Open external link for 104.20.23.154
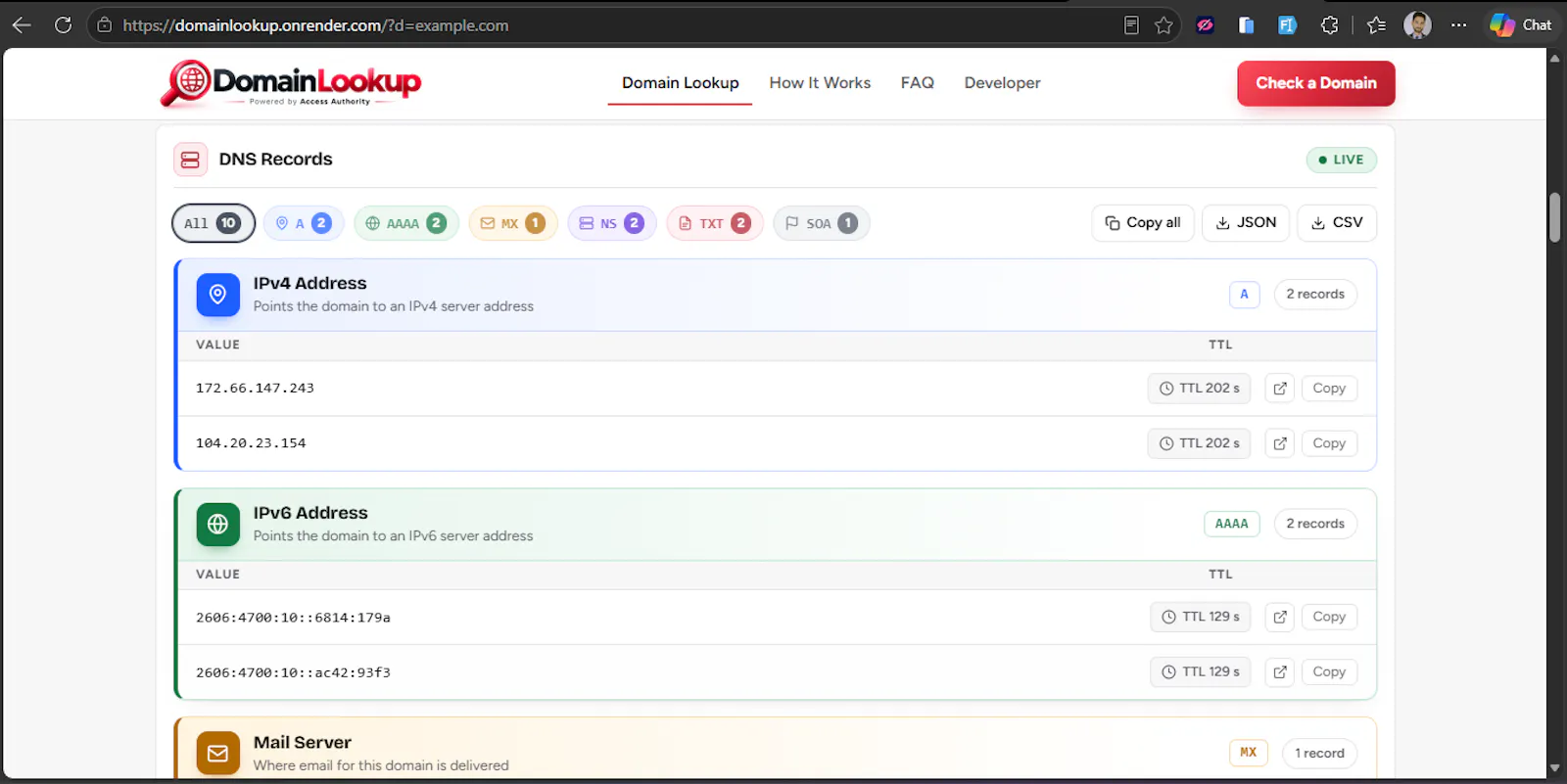1567x784 pixels. [1279, 443]
